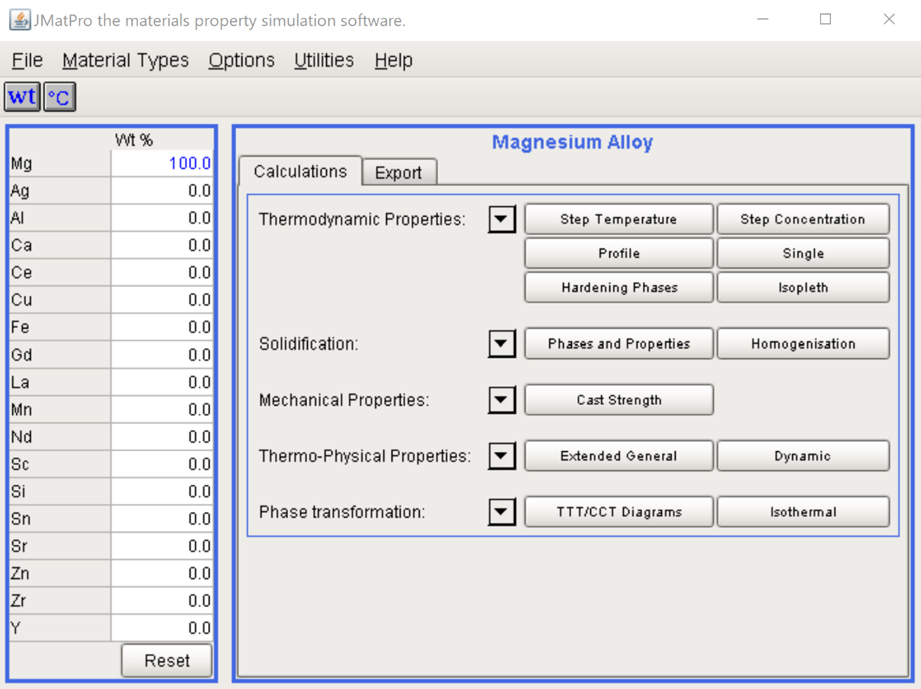Image resolution: width=921 pixels, height=689 pixels.
Task: Select the Y weight percent field
Action: (x=162, y=628)
